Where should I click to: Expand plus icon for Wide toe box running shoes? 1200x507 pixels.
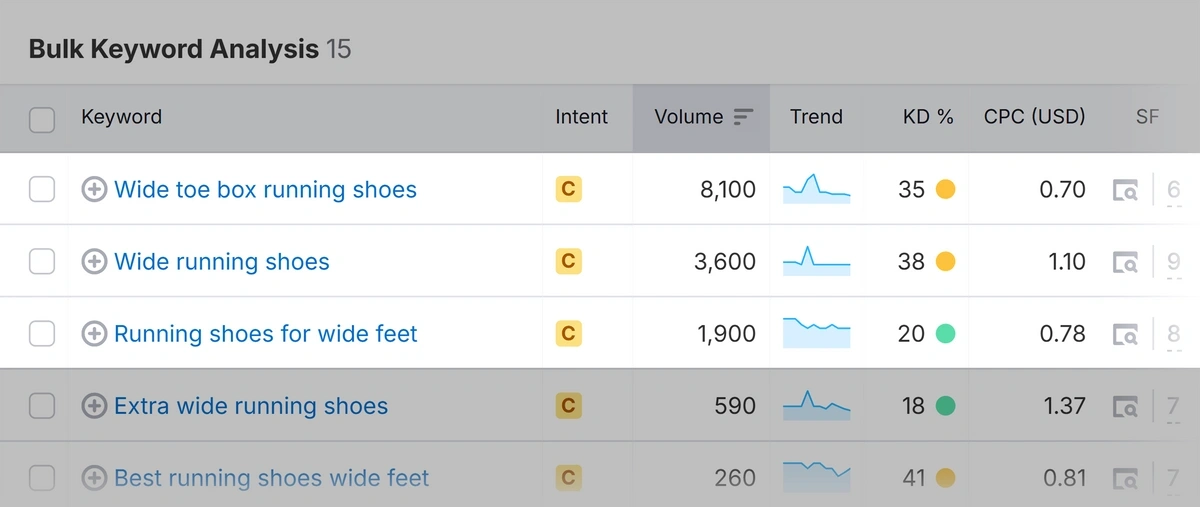[94, 189]
